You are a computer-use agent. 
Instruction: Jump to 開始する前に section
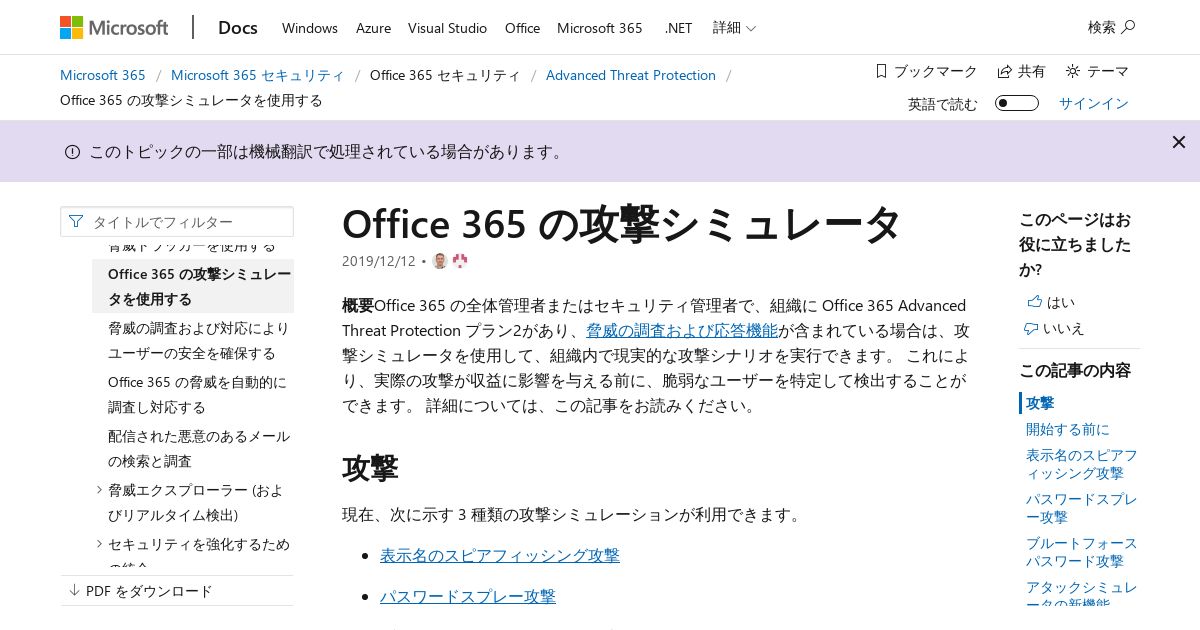click(1068, 429)
